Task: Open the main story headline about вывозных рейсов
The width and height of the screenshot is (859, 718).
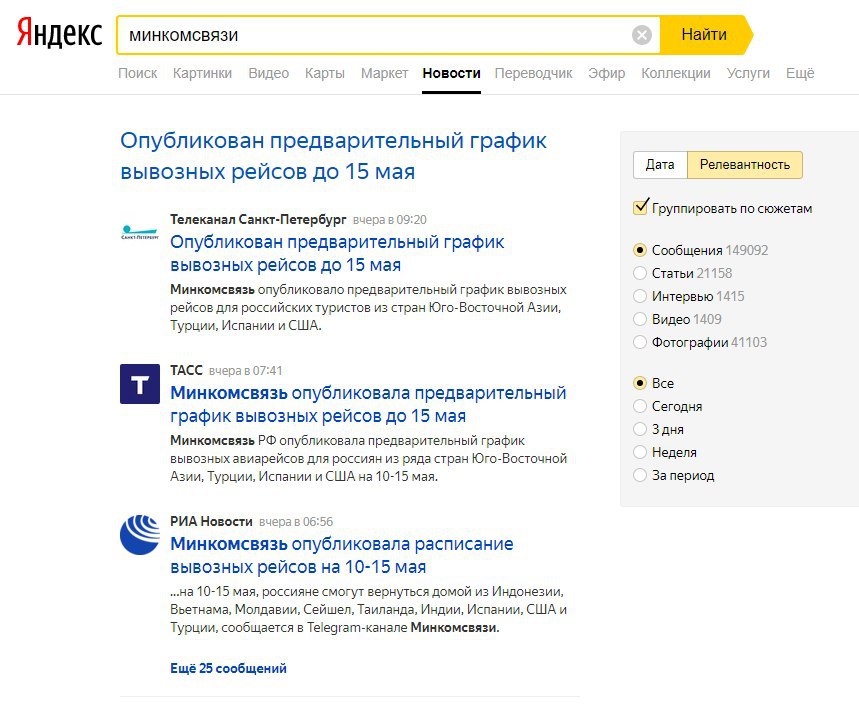Action: click(x=333, y=156)
